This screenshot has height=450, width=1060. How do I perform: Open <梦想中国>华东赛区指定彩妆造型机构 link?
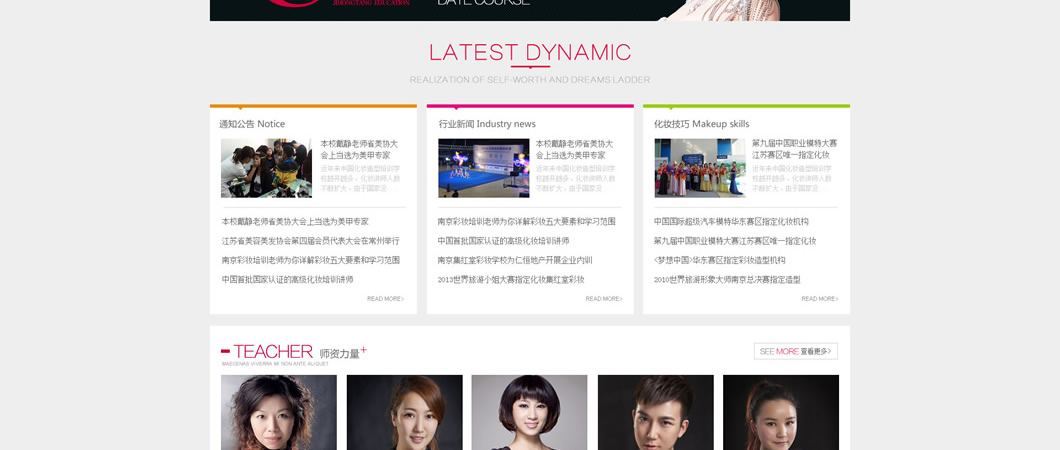coord(719,260)
